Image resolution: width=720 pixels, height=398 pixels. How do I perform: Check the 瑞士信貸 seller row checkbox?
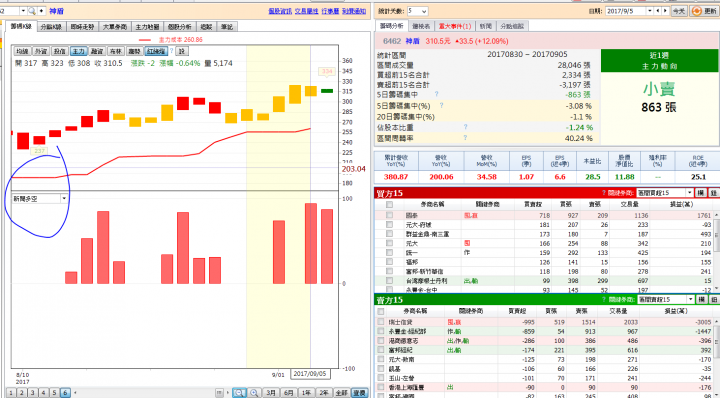[381, 322]
